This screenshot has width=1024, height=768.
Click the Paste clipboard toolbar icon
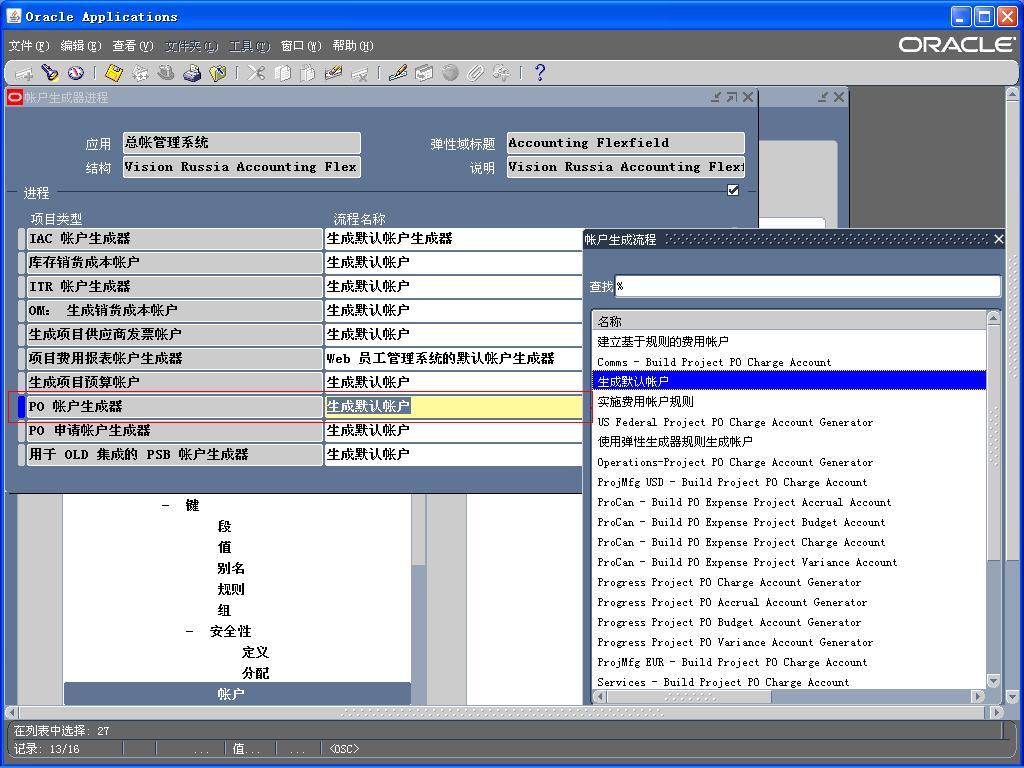[x=308, y=73]
